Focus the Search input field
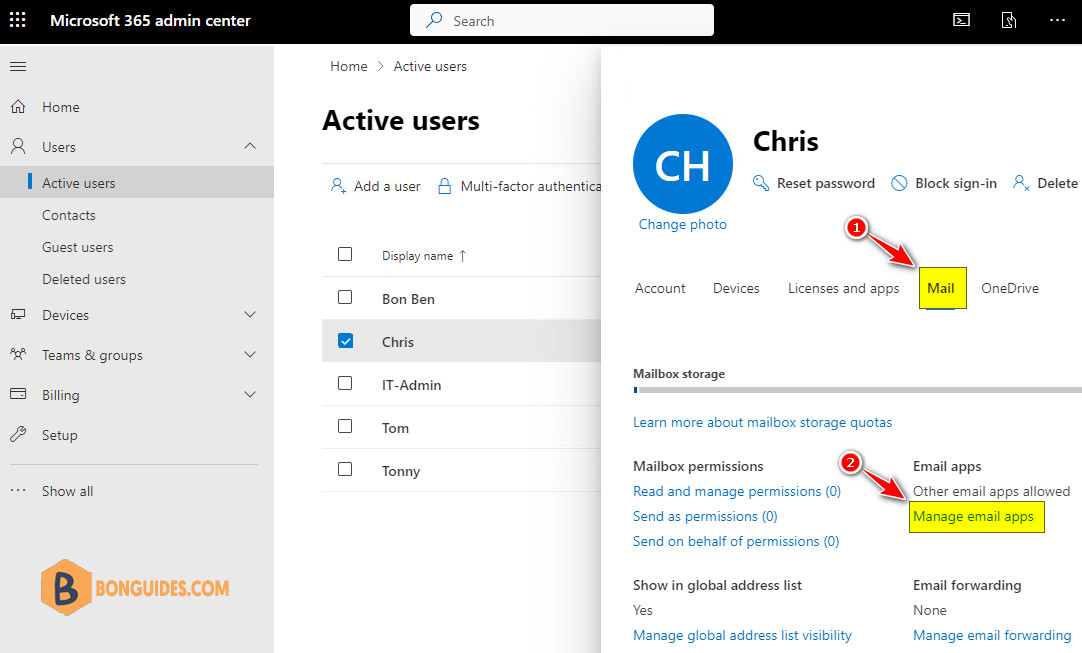The width and height of the screenshot is (1082, 653). tap(562, 20)
